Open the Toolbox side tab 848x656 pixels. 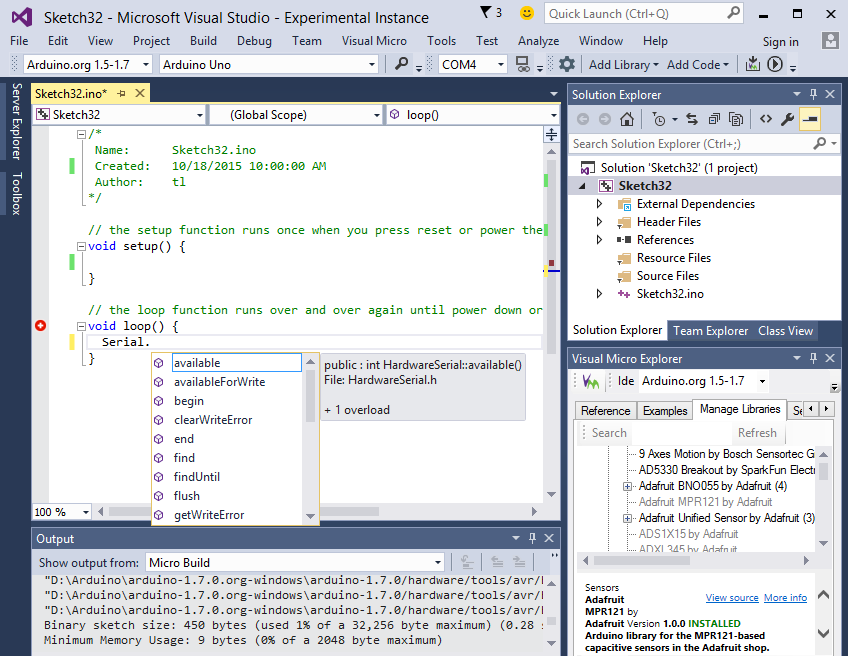tap(16, 193)
